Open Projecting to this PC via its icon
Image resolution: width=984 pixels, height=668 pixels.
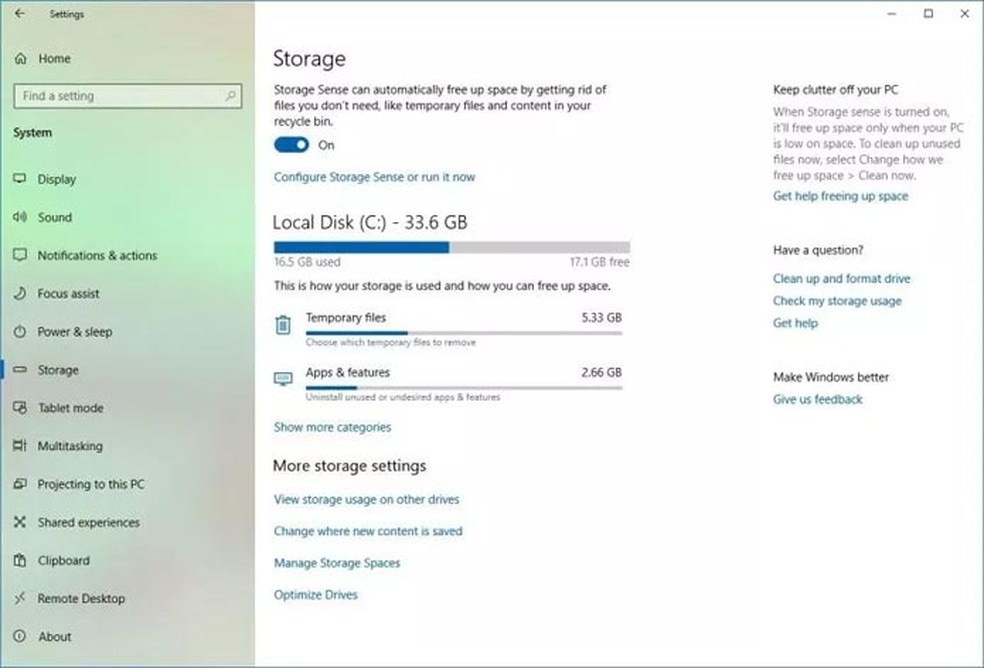coord(20,484)
